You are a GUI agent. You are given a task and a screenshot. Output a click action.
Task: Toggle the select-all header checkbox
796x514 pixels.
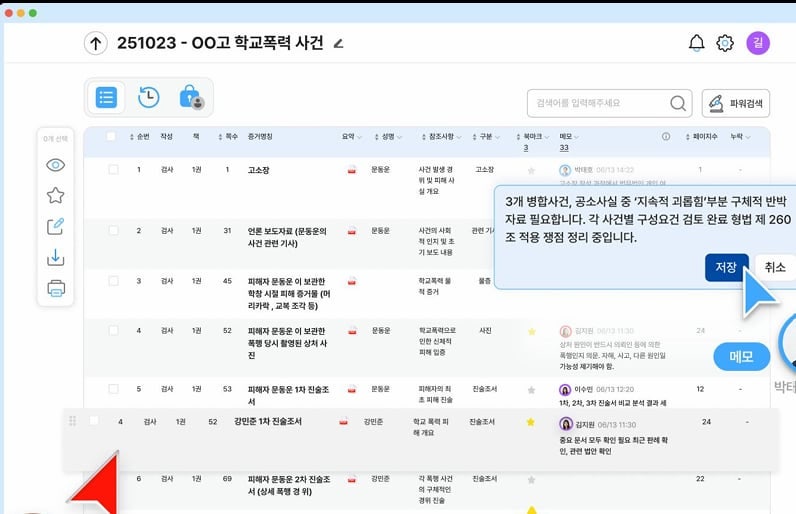pos(111,136)
